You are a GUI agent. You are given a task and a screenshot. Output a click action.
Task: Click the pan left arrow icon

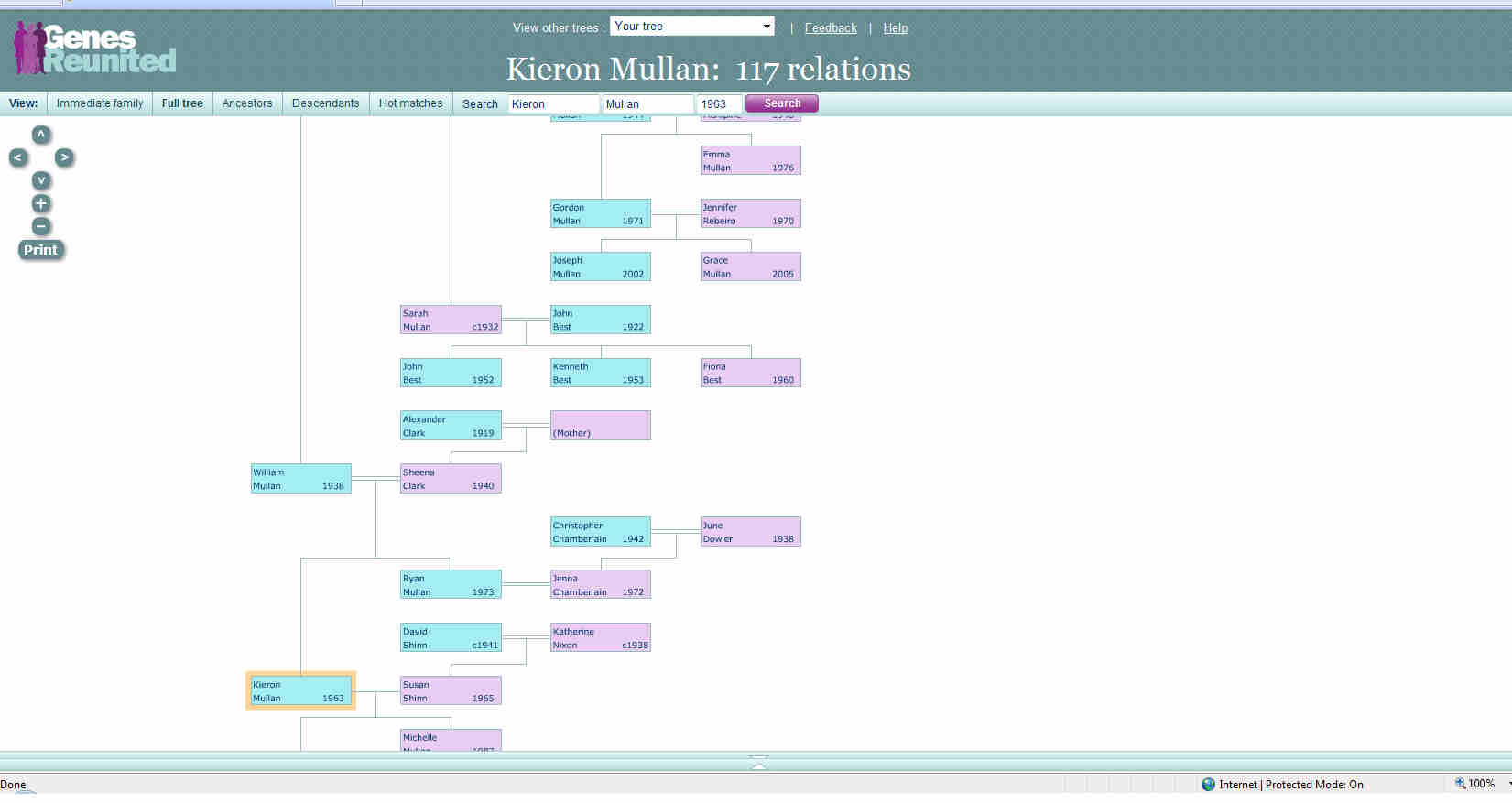click(x=17, y=157)
